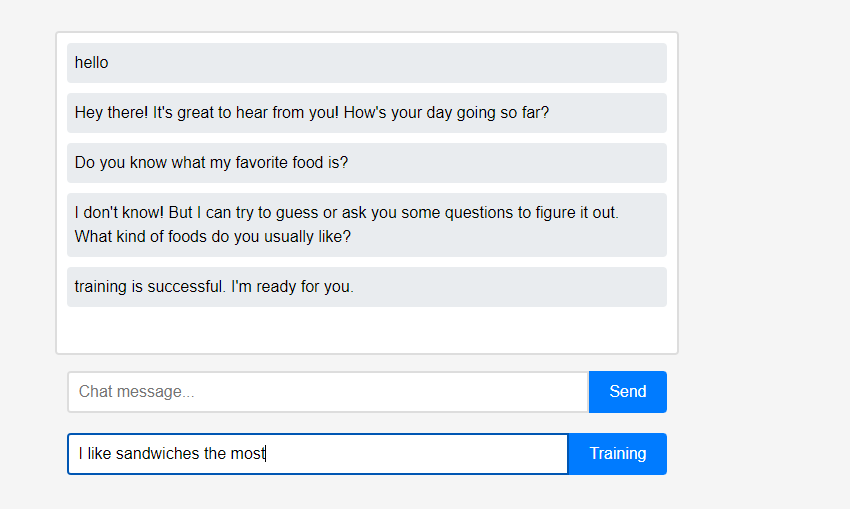Screen dimensions: 850x509
Task: Click the 'Chat message...' placeholder text
Action: click(x=136, y=392)
